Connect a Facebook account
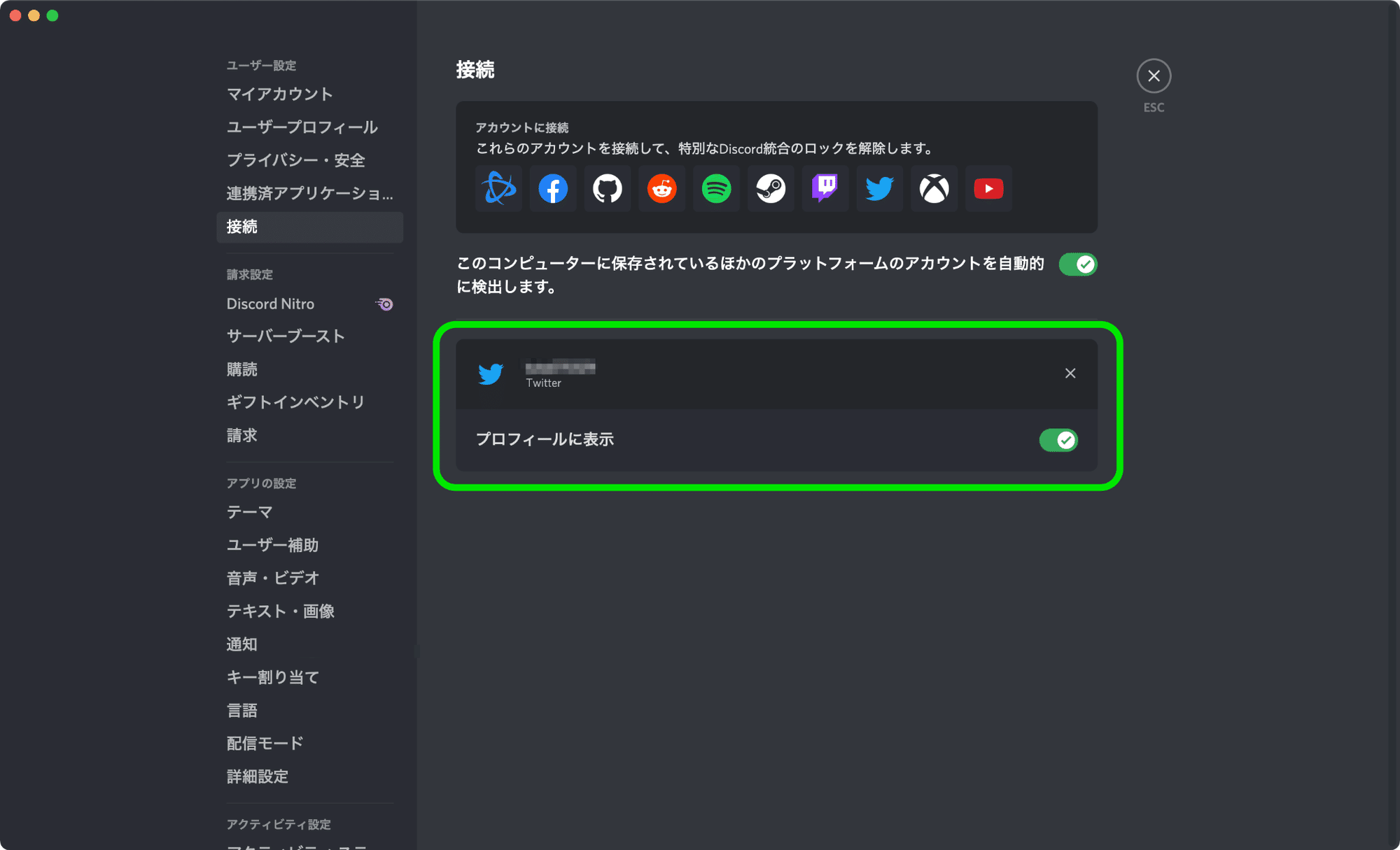The width and height of the screenshot is (1400, 850). click(x=553, y=188)
